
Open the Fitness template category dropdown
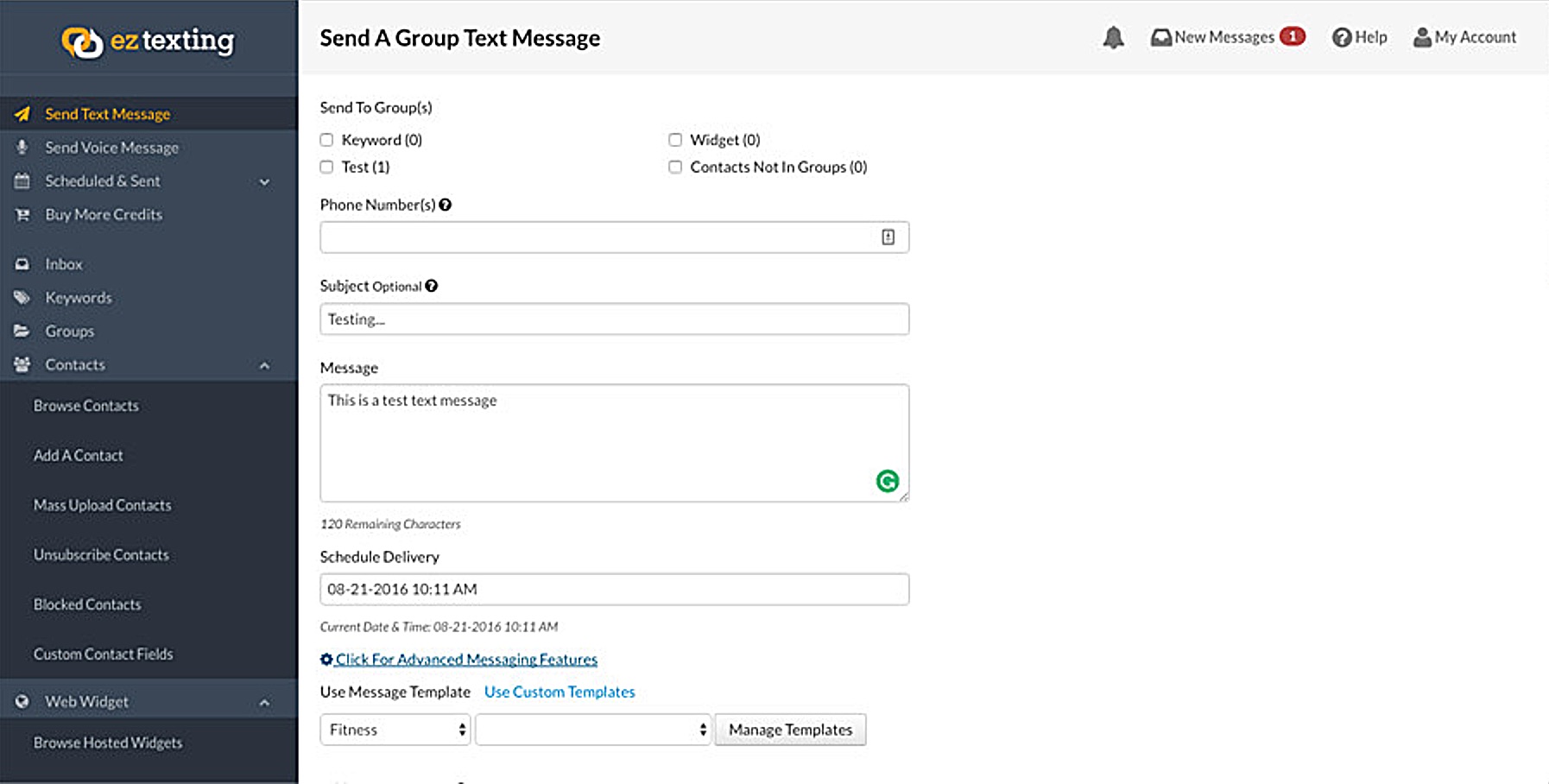(395, 730)
